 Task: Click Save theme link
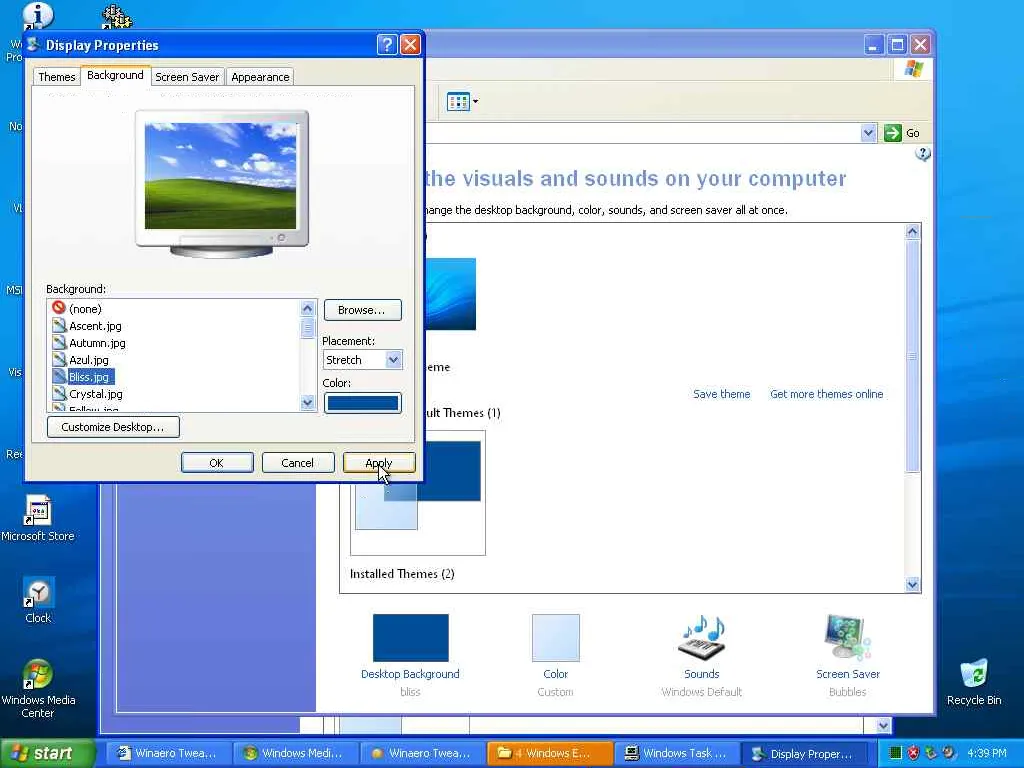pyautogui.click(x=722, y=394)
